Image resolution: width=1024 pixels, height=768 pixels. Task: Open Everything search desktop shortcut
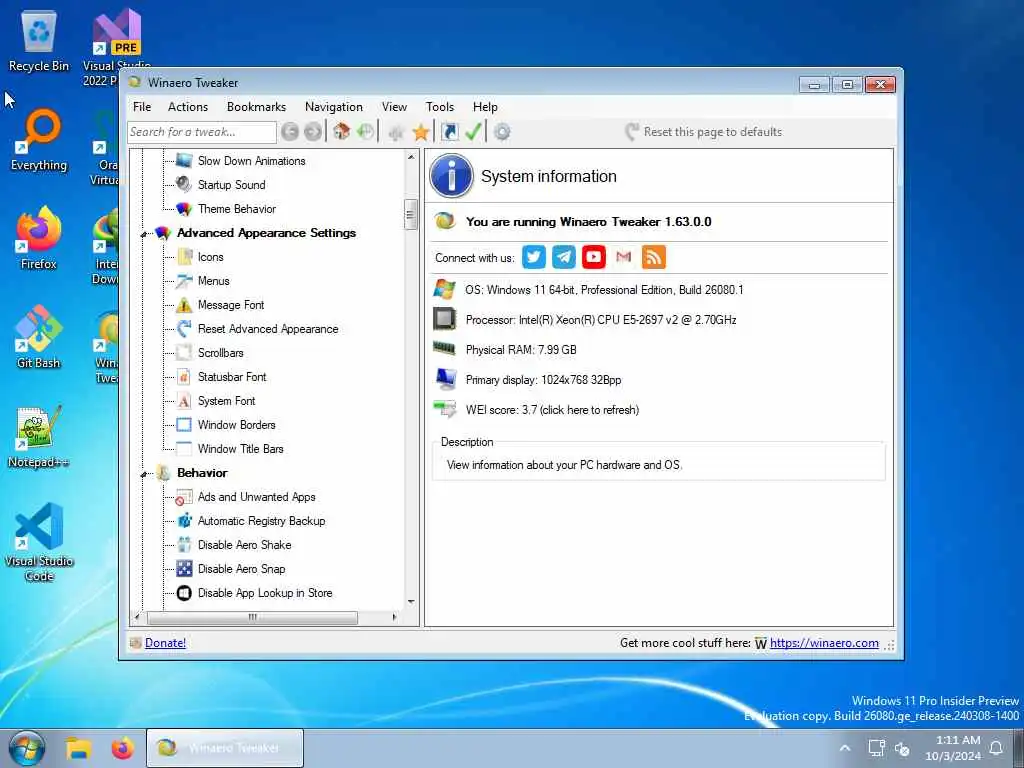coord(39,140)
